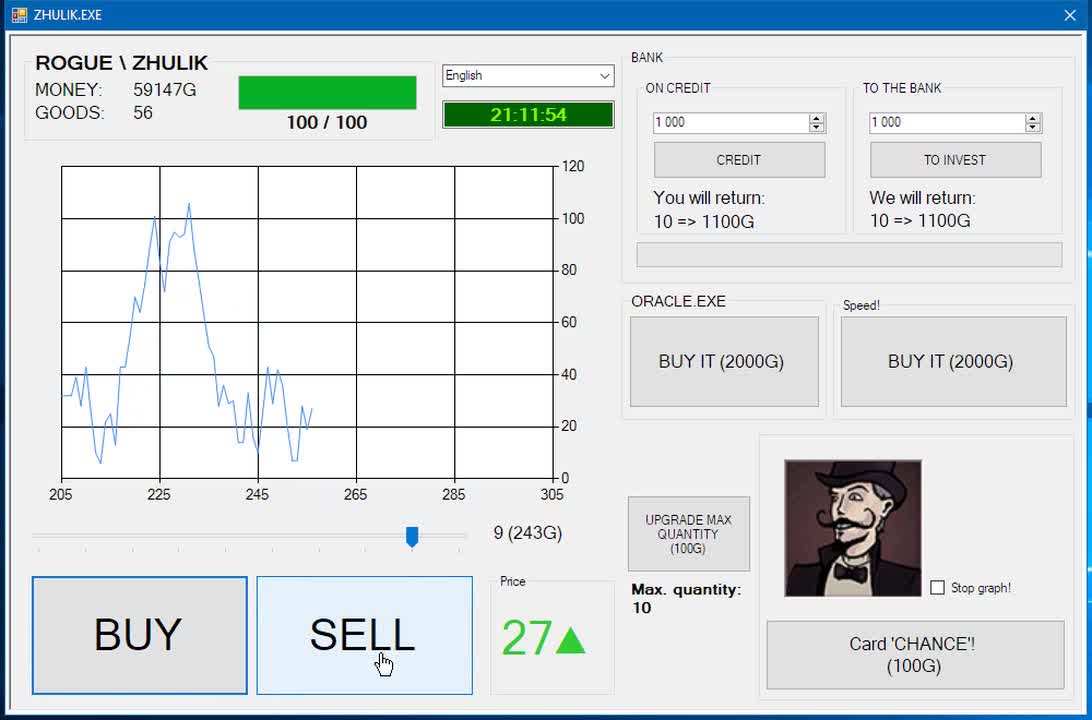Click the rogue portrait with top hat
The image size is (1092, 720).
852,528
